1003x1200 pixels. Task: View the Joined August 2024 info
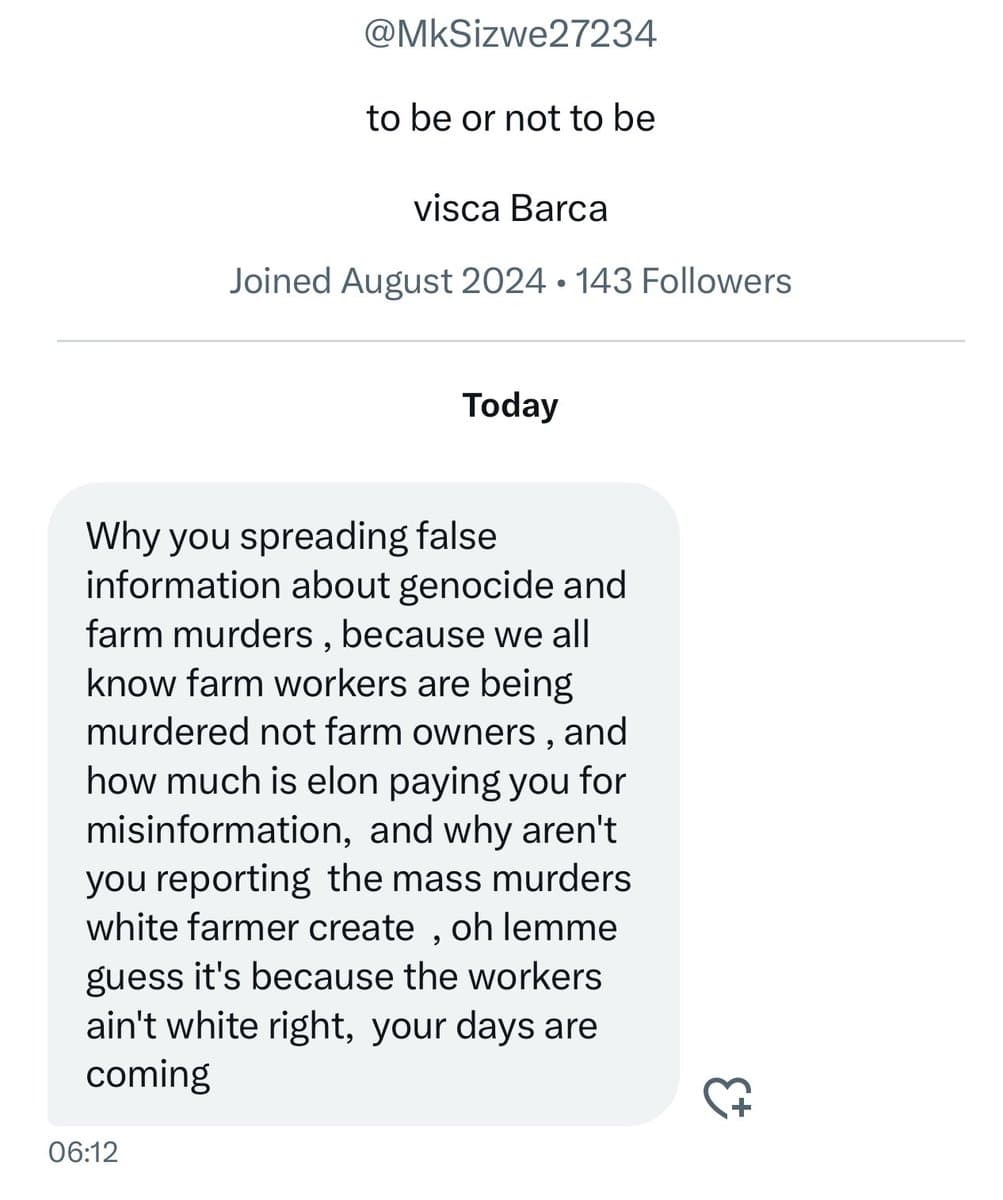point(386,281)
